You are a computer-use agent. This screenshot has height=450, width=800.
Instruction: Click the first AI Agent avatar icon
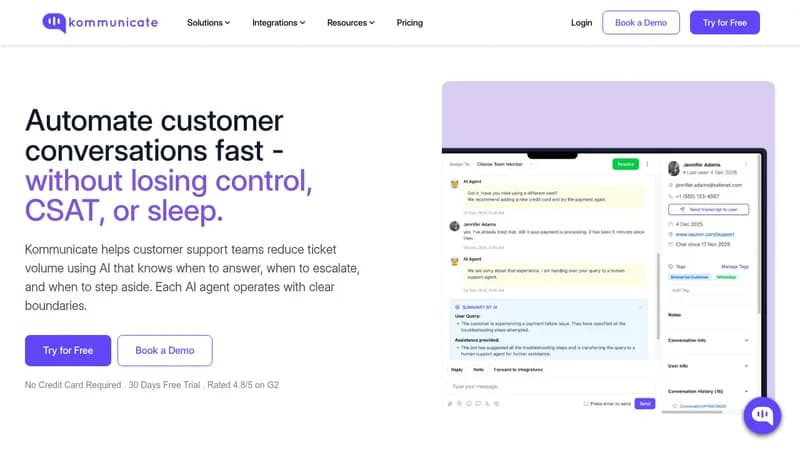[x=454, y=184]
